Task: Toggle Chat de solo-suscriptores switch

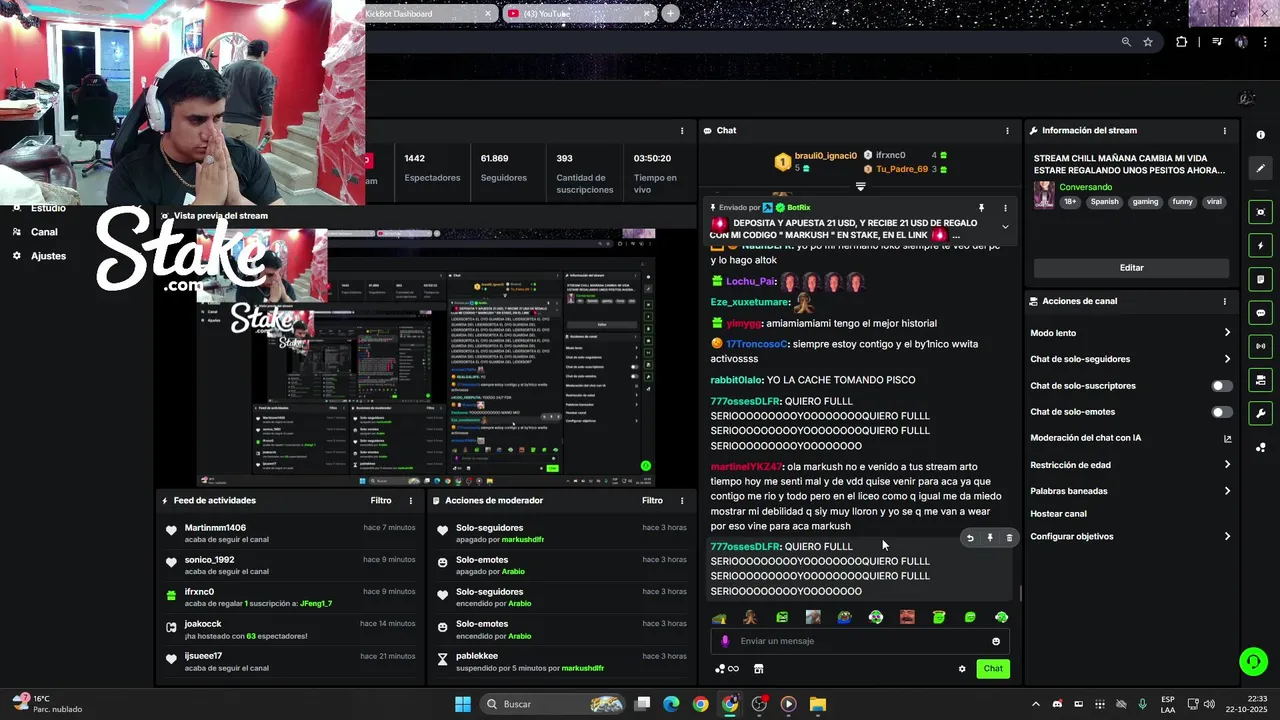Action: point(1222,386)
